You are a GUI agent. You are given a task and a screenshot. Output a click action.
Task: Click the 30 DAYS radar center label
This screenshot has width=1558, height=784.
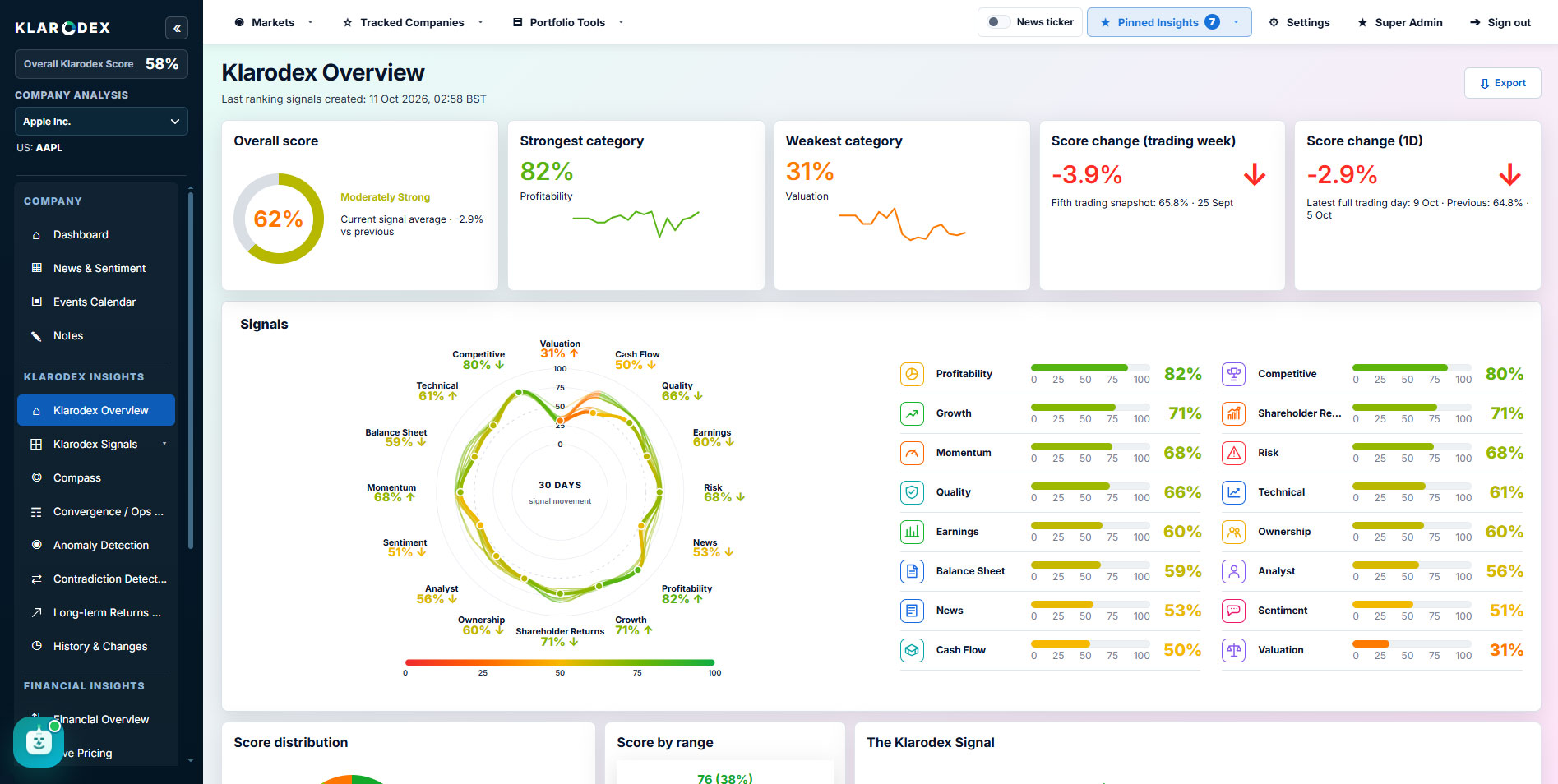point(560,485)
